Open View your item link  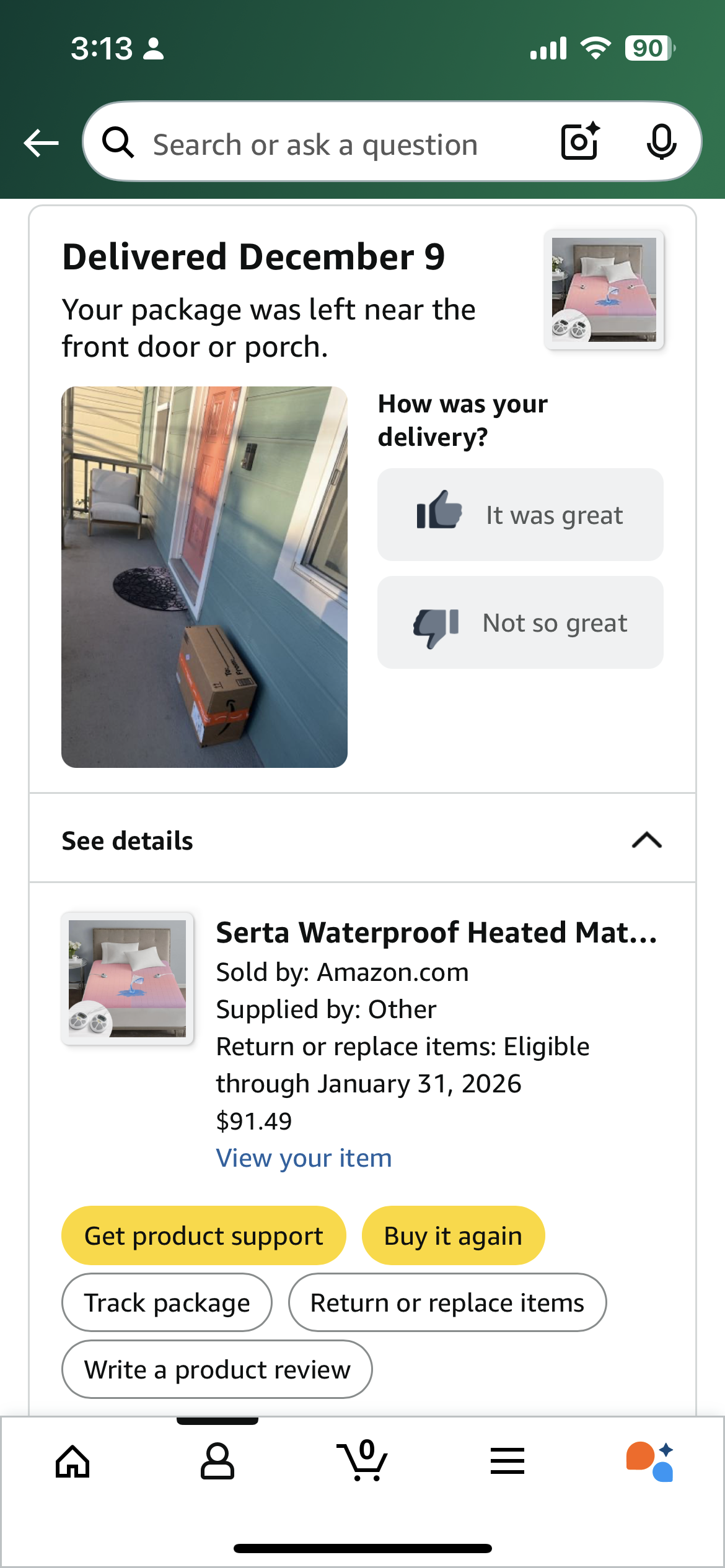pyautogui.click(x=304, y=1157)
